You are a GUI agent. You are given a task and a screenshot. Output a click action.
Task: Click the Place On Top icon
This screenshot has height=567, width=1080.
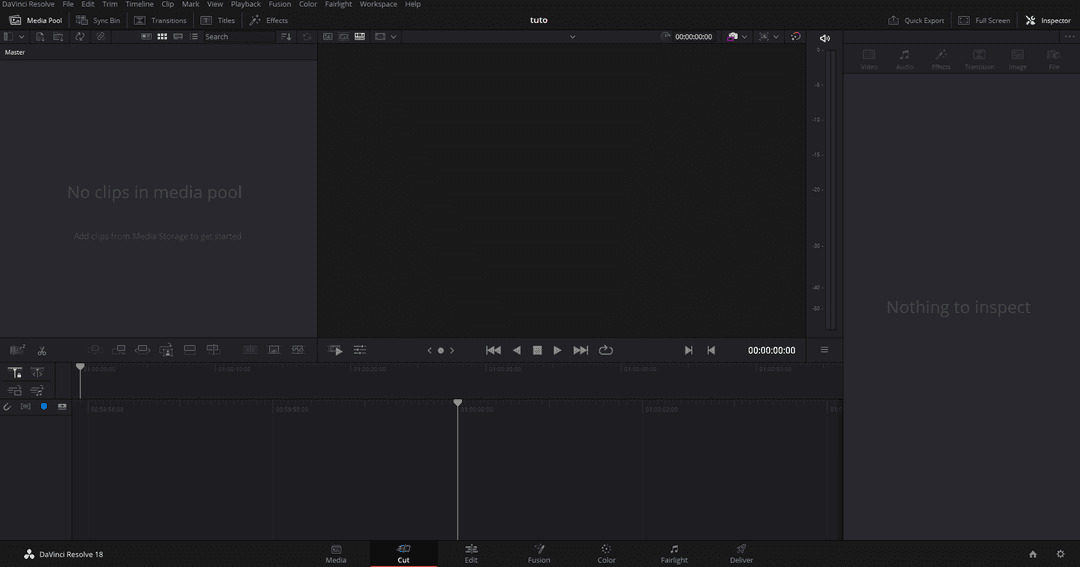coord(189,350)
